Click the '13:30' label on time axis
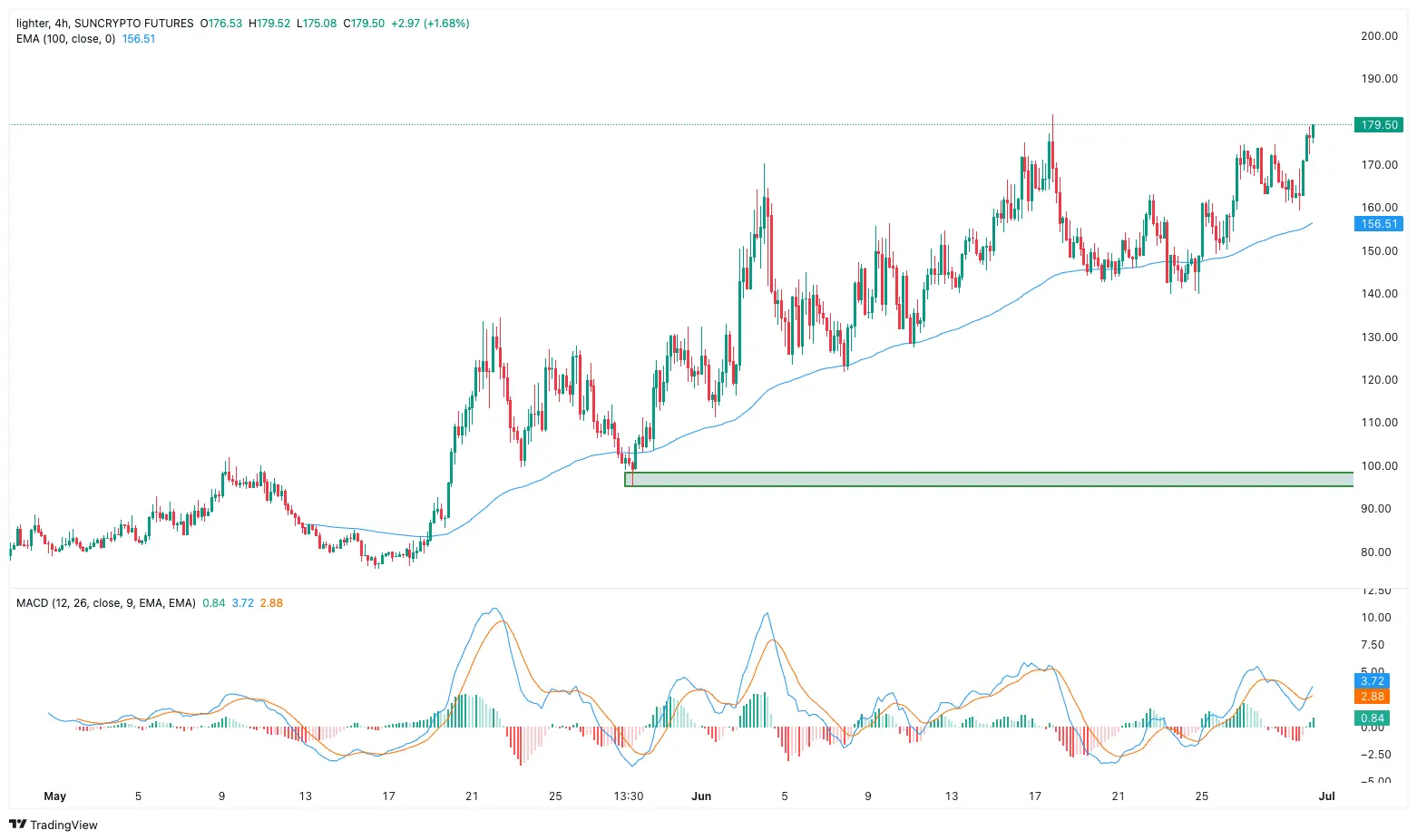Viewport: 1417px width, 840px height. [x=629, y=796]
